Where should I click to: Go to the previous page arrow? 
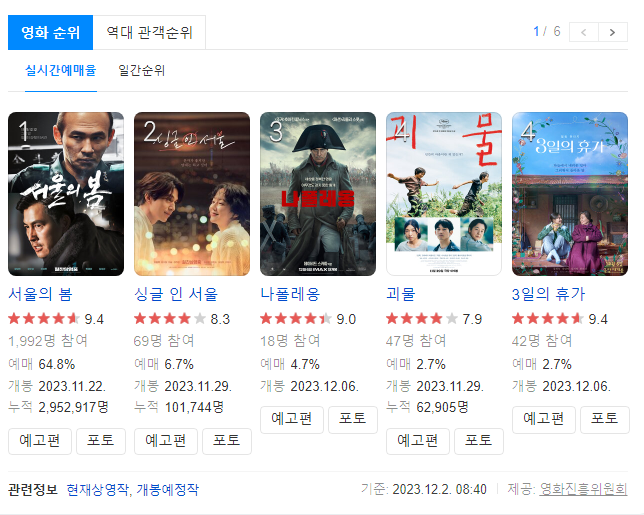[x=584, y=32]
